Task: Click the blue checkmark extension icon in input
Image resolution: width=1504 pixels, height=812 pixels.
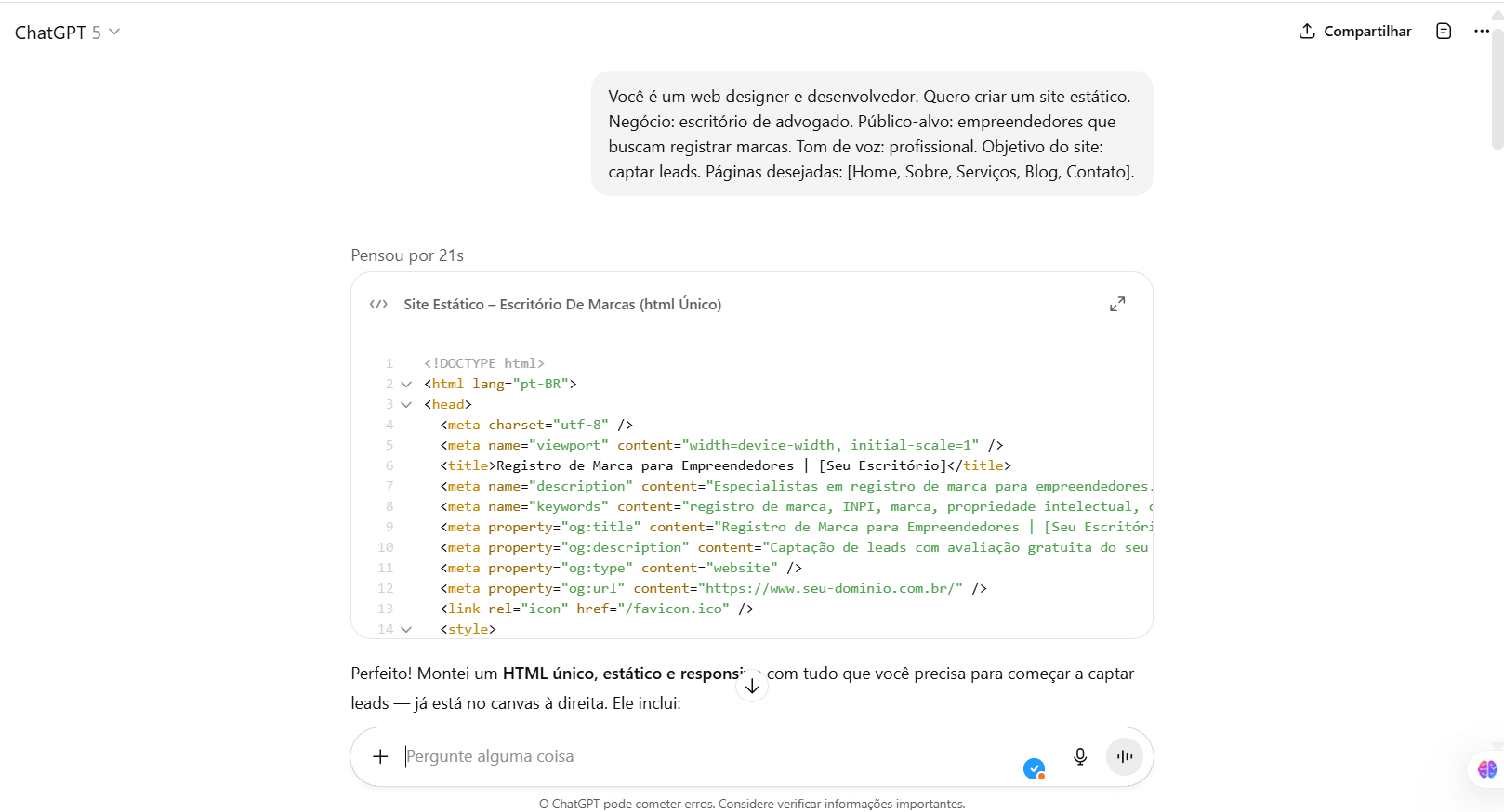Action: pyautogui.click(x=1034, y=768)
